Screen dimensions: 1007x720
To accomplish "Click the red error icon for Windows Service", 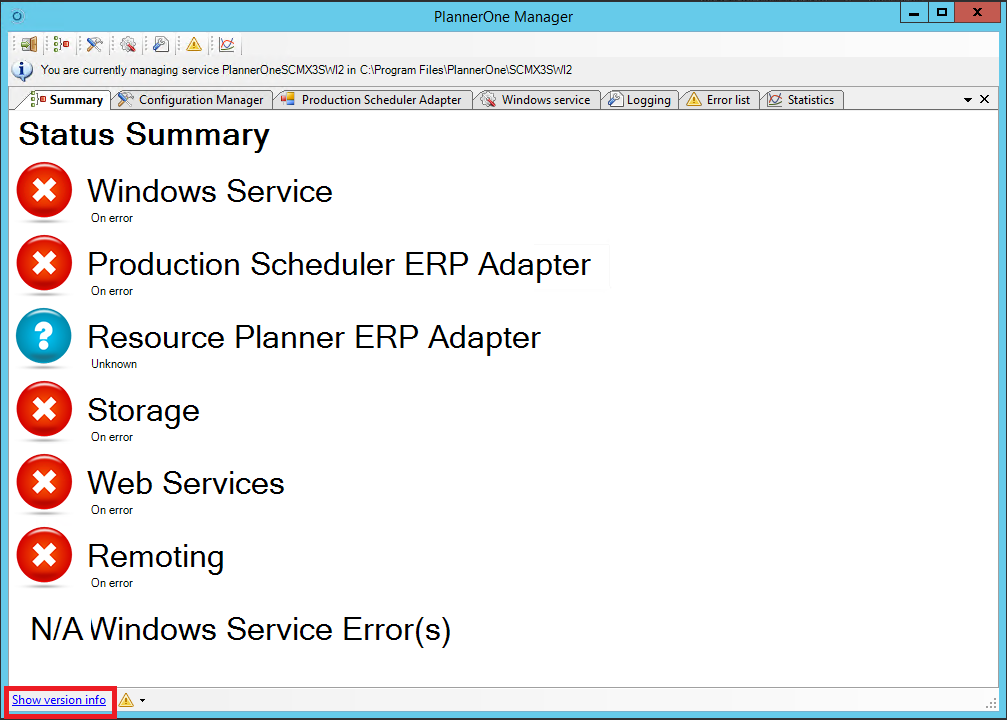I will point(44,190).
